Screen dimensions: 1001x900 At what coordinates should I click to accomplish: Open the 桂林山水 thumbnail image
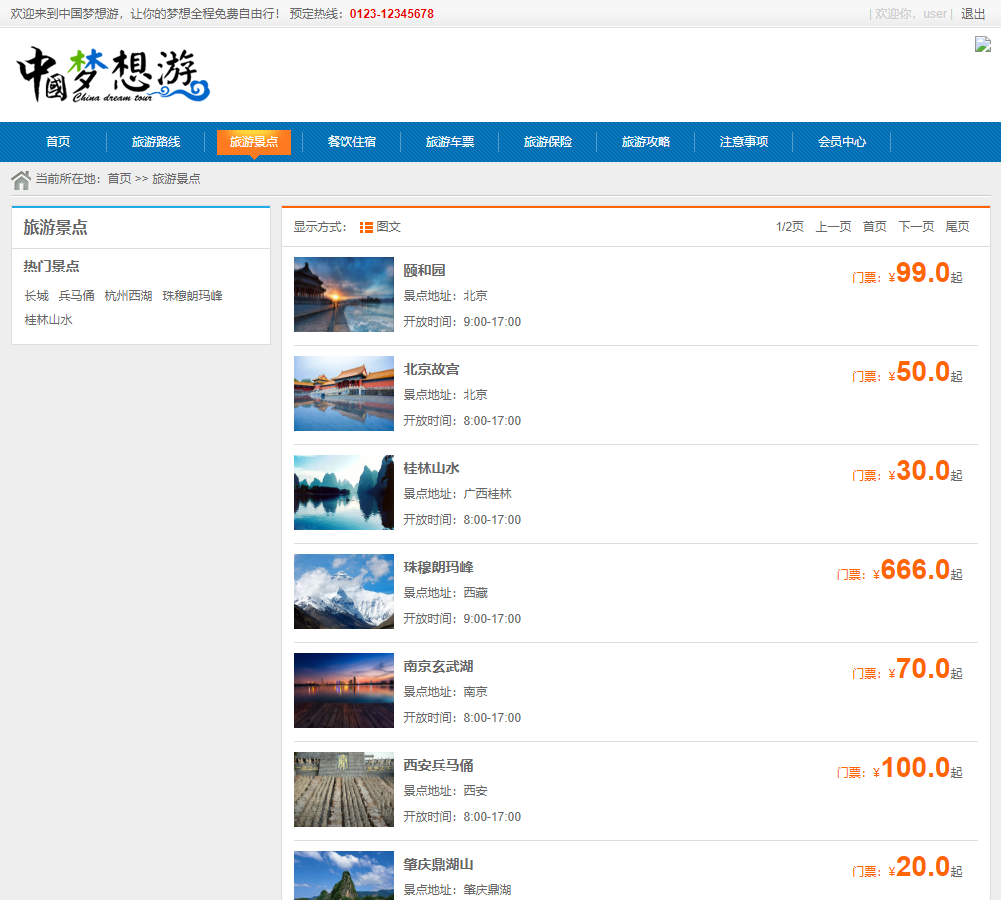click(x=344, y=492)
